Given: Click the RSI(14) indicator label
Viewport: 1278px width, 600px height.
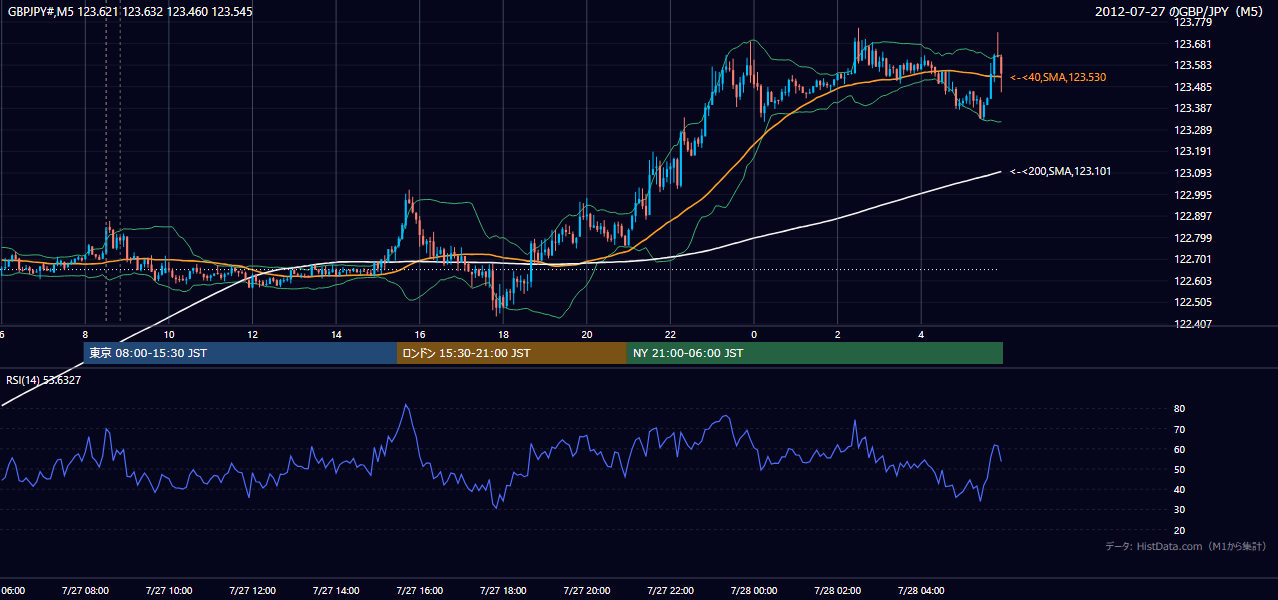Looking at the screenshot, I should 43,380.
